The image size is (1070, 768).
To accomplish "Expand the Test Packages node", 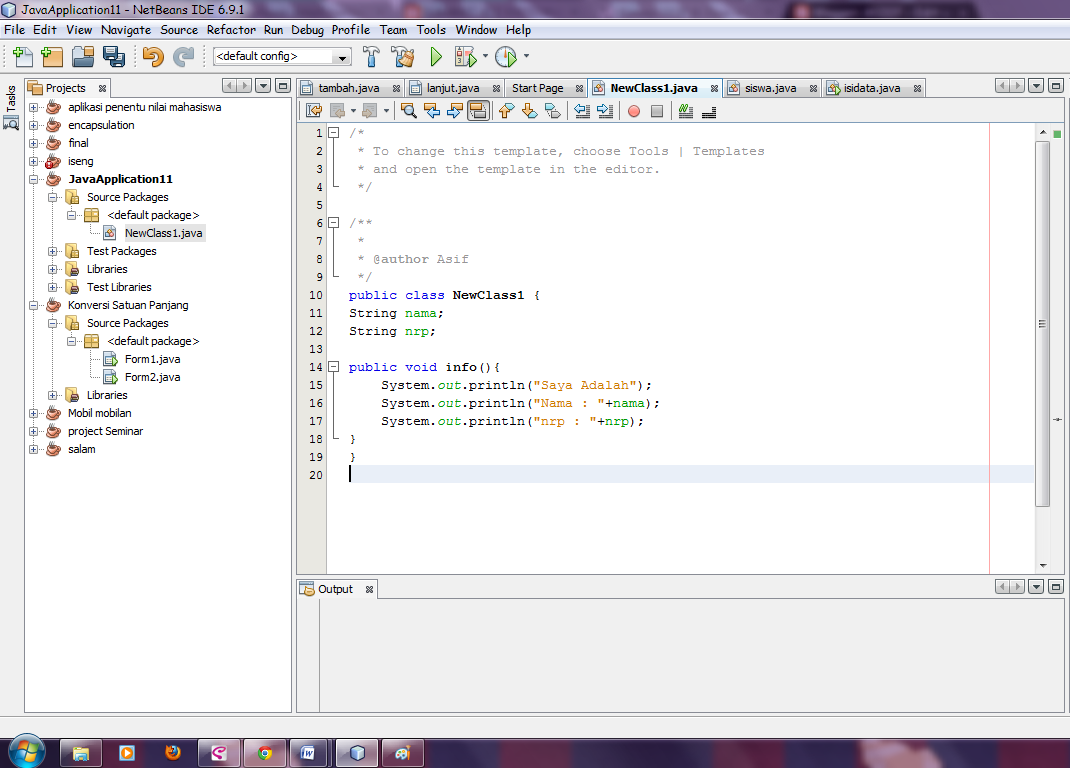I will coord(53,251).
